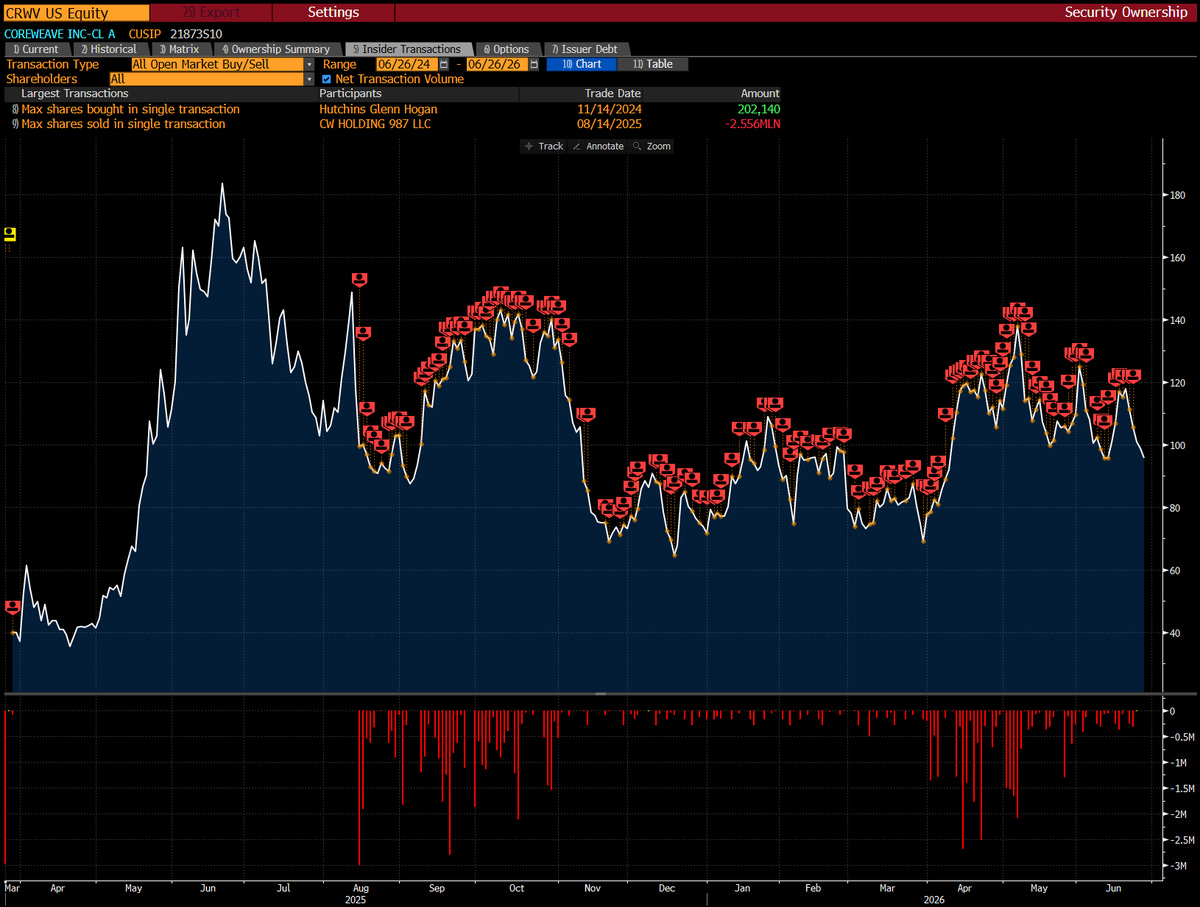Click the Export button
1200x907 pixels.
coord(211,13)
